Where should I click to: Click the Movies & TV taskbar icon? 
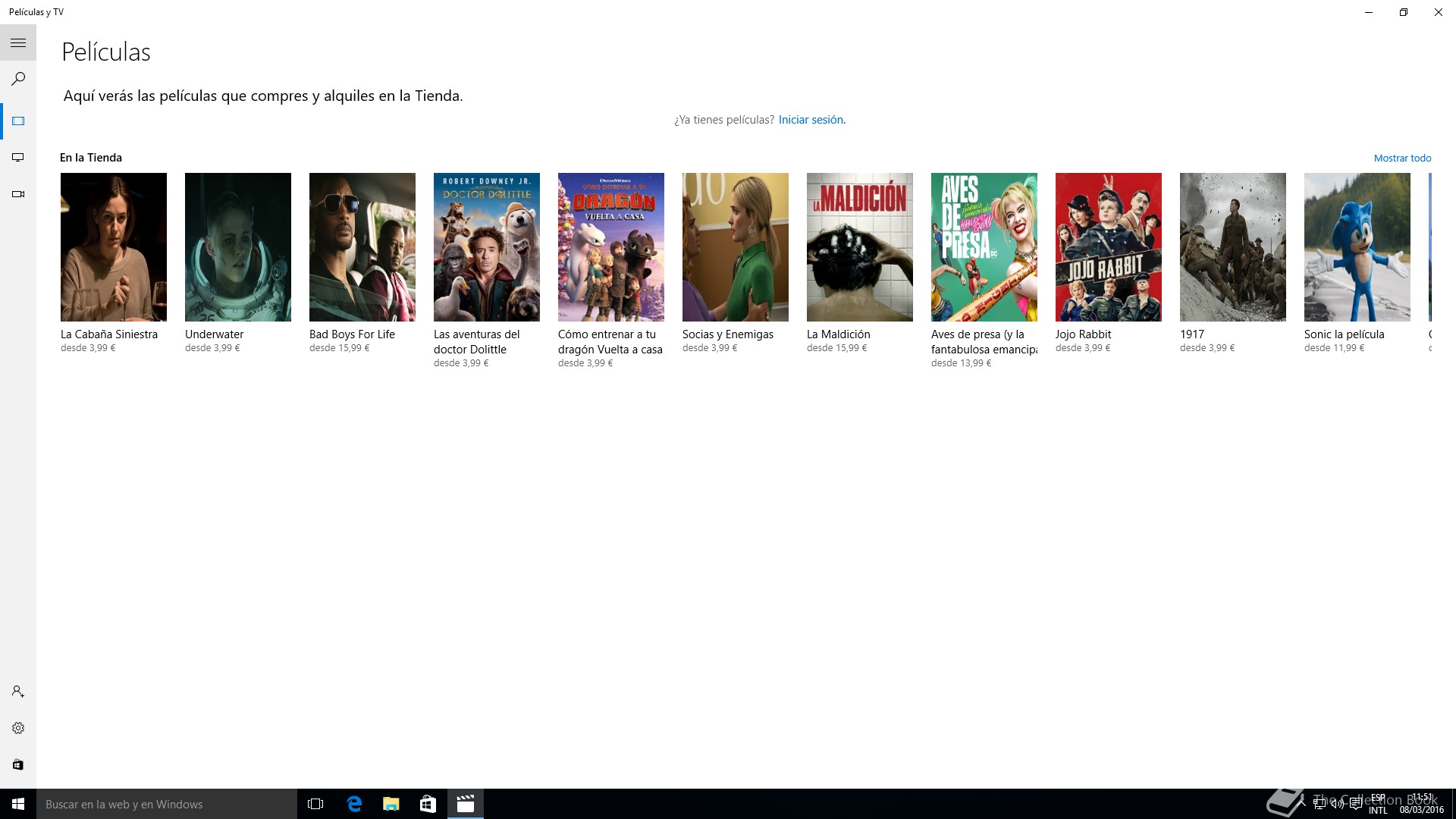click(x=466, y=804)
